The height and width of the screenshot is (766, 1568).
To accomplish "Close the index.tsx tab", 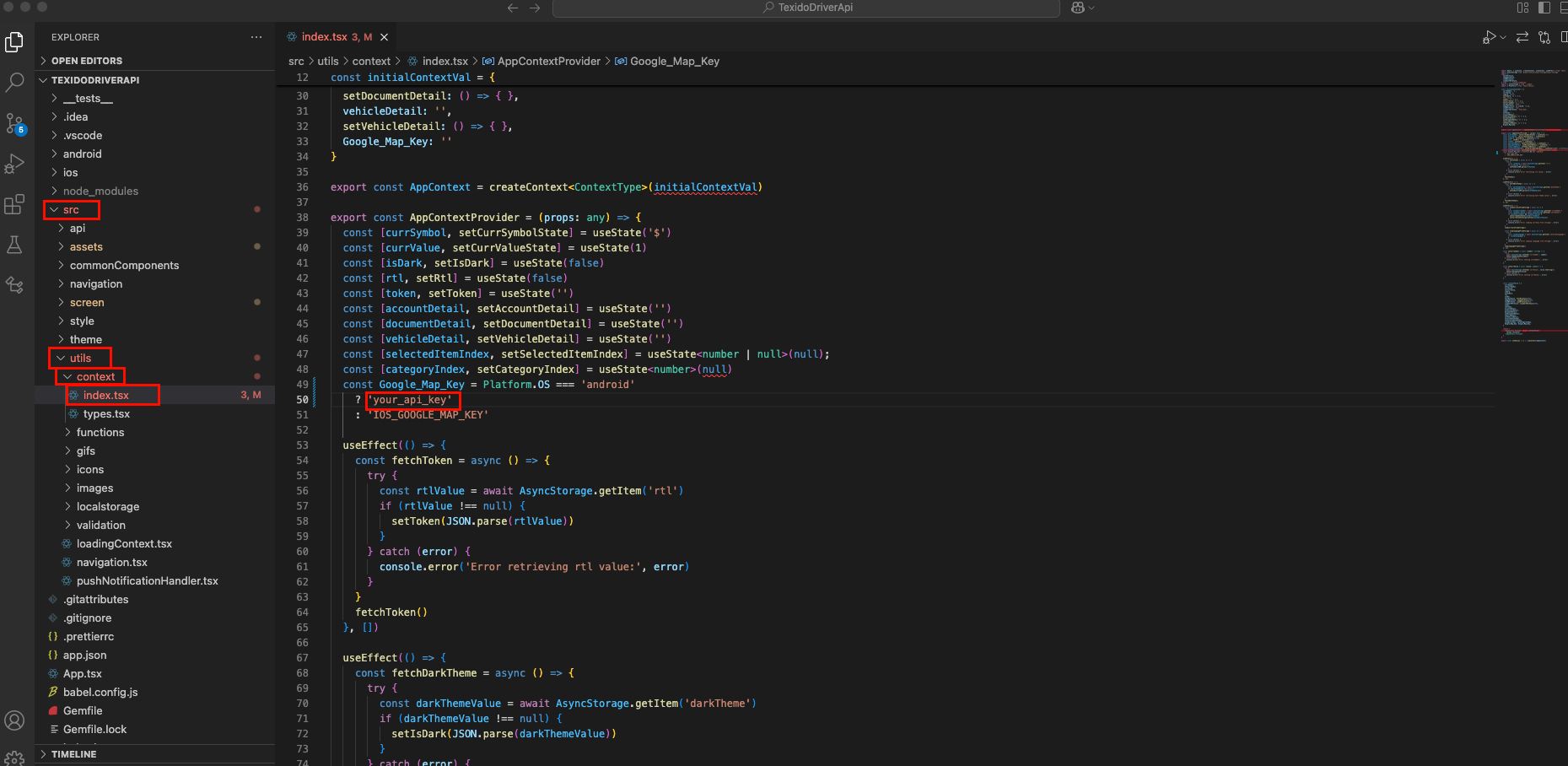I will click(384, 36).
